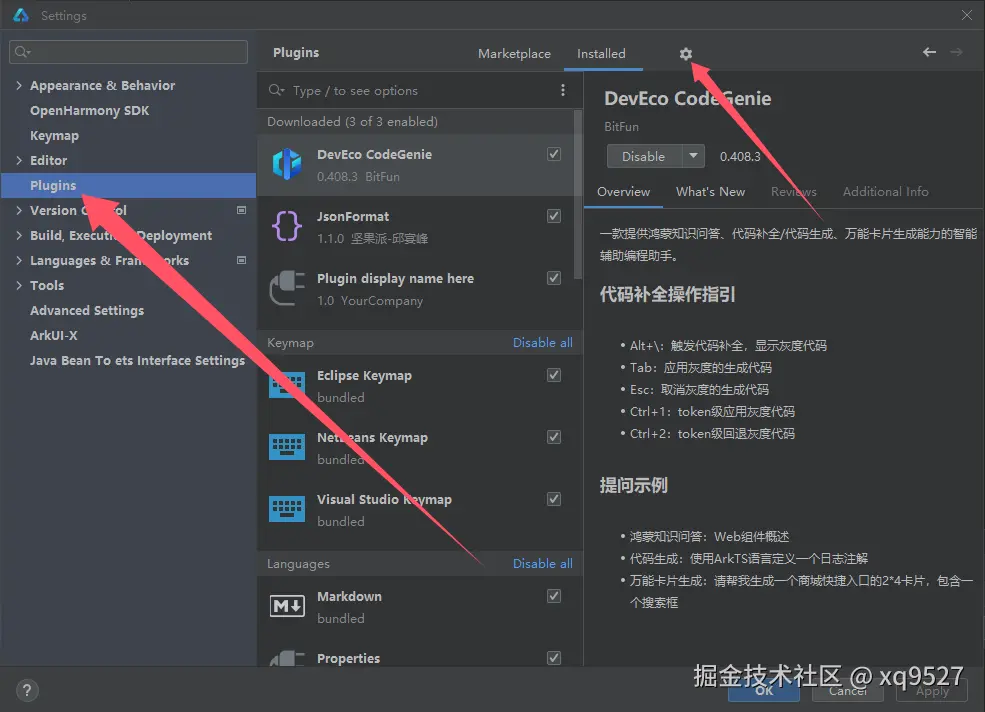Click the 'Downloaded (3 of 3 enabled)' header
This screenshot has height=712, width=985.
(352, 121)
